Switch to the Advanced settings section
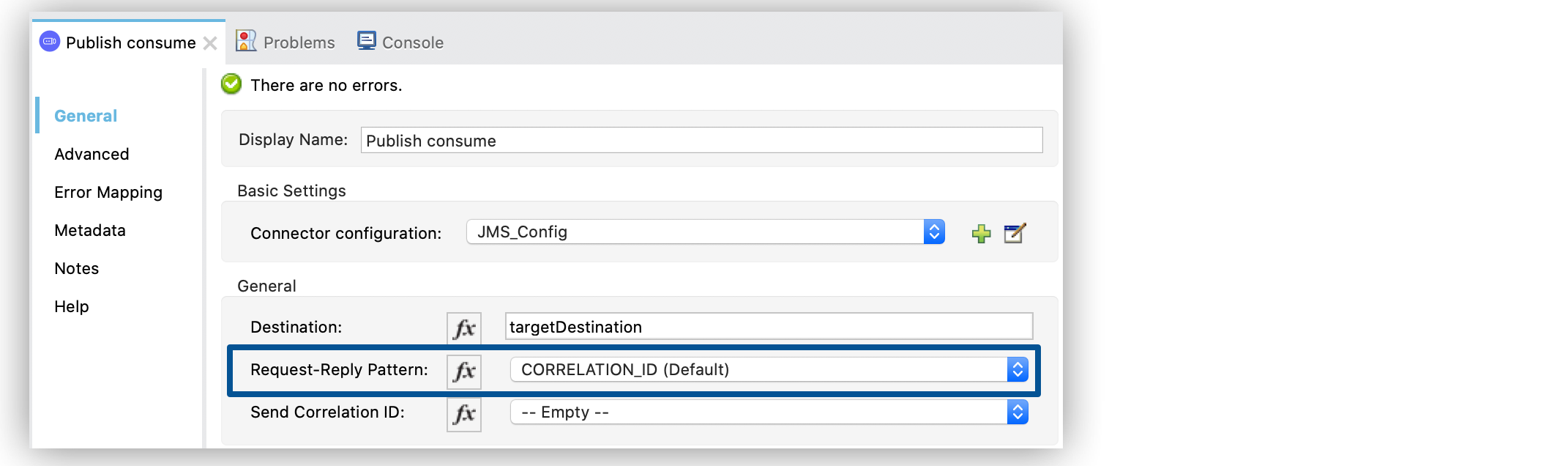1568x466 pixels. tap(91, 154)
